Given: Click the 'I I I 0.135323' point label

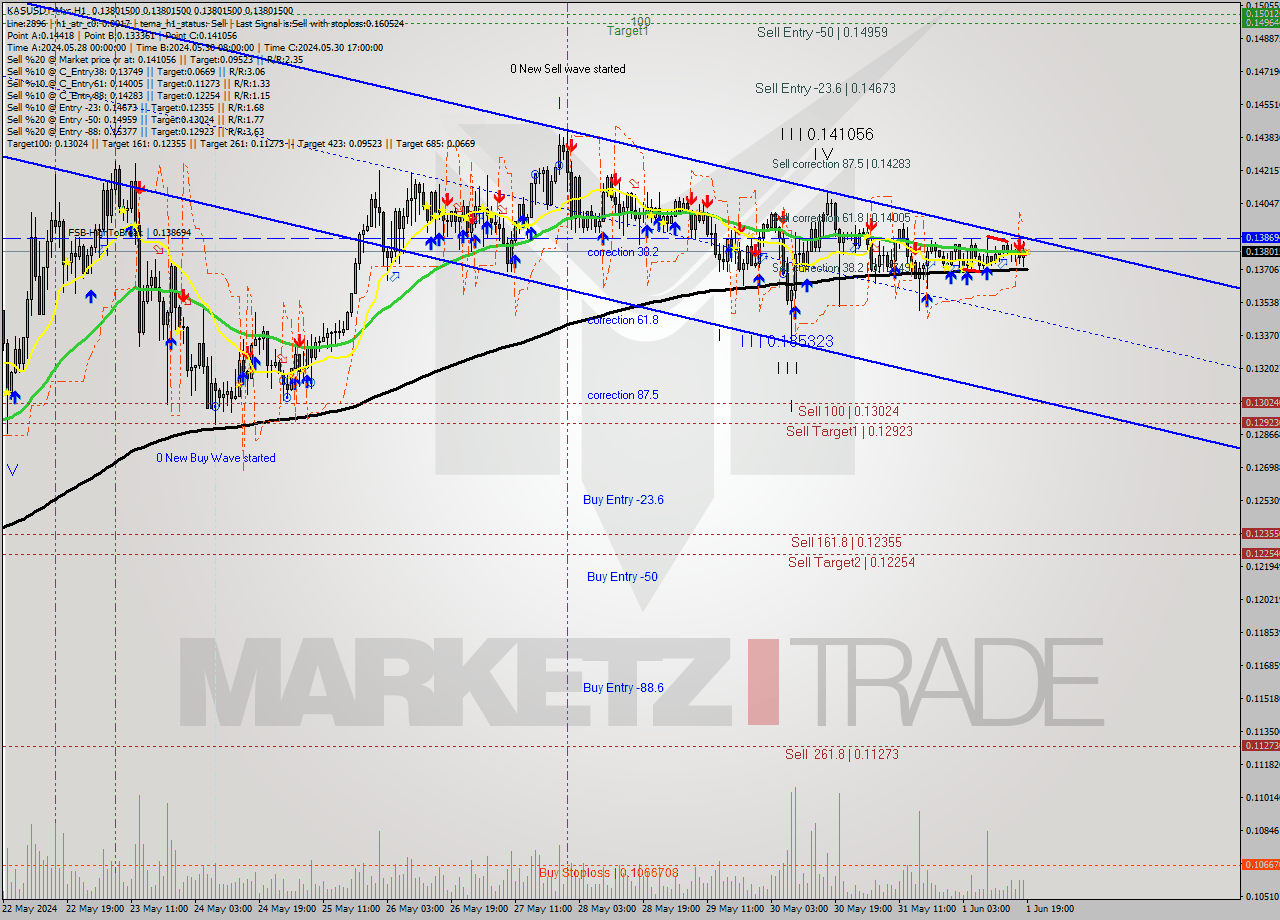Looking at the screenshot, I should (786, 342).
